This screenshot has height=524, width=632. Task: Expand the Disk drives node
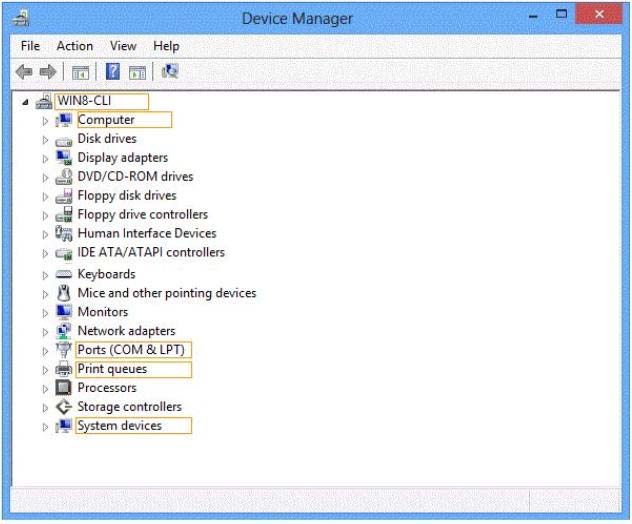point(45,140)
